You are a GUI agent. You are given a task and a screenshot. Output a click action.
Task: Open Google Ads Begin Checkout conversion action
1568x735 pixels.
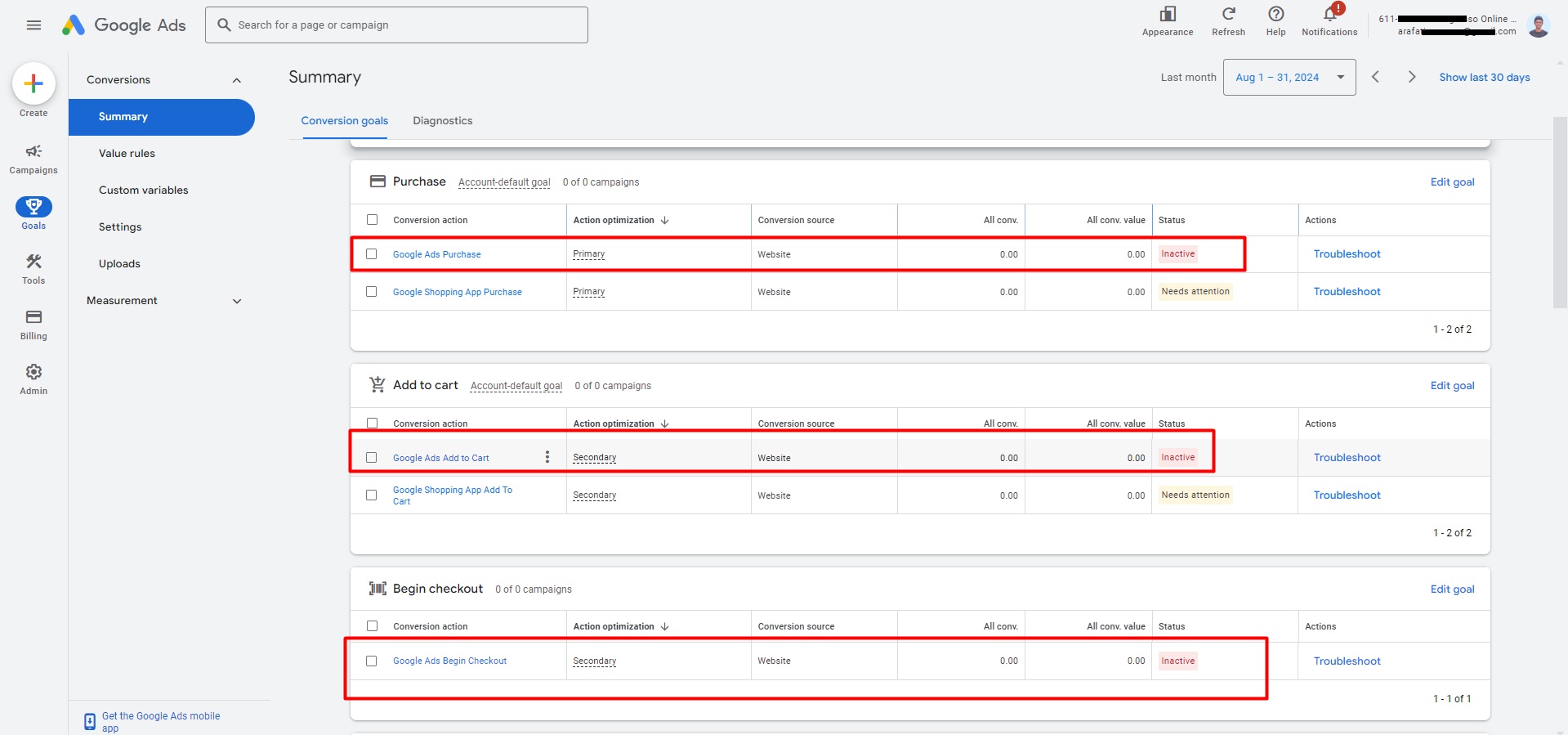pyautogui.click(x=449, y=661)
